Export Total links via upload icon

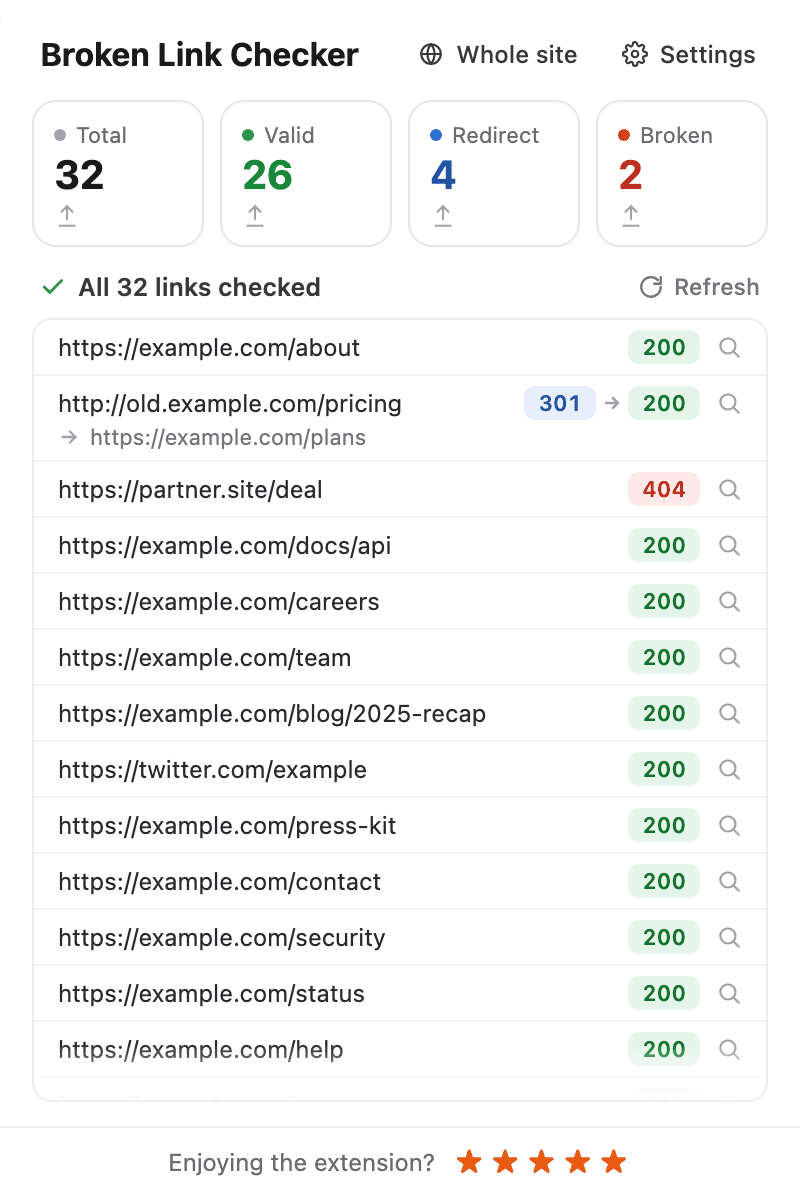[67, 216]
